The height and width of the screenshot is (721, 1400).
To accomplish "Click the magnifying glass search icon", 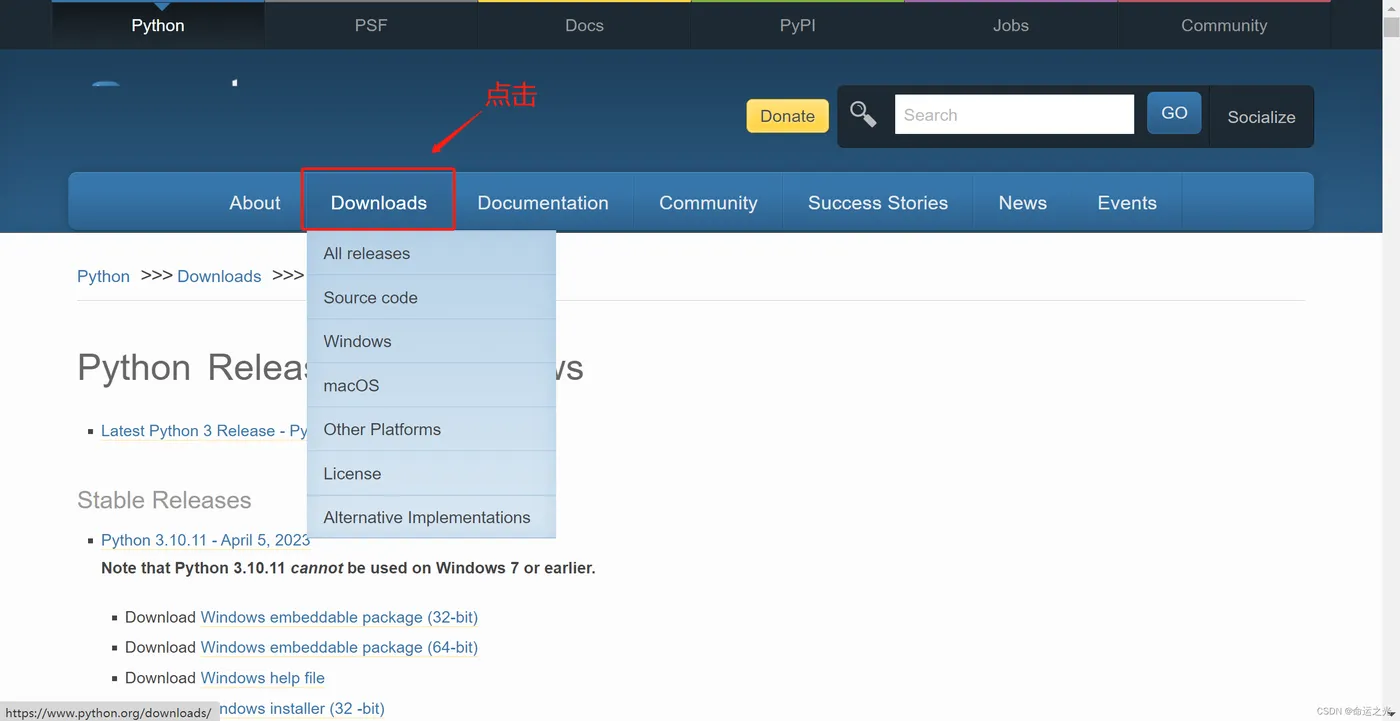I will [x=863, y=115].
